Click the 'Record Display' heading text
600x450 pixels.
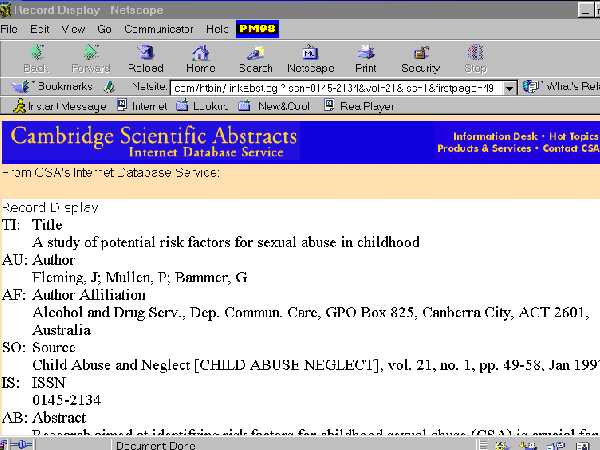(51, 208)
